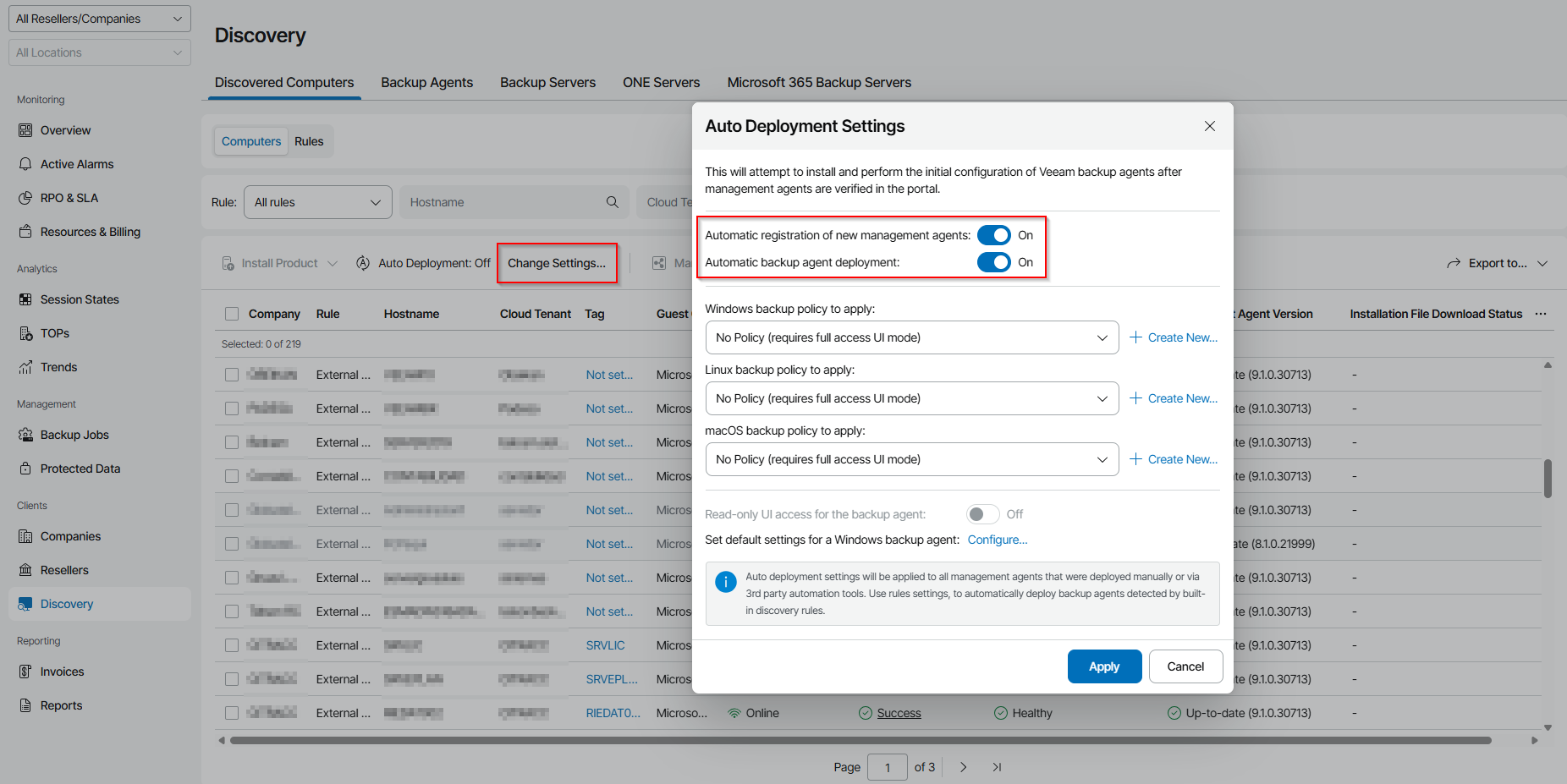Screen dimensions: 1567x784
Task: Click the horizontal scrollbar under the table
Action: (x=860, y=740)
